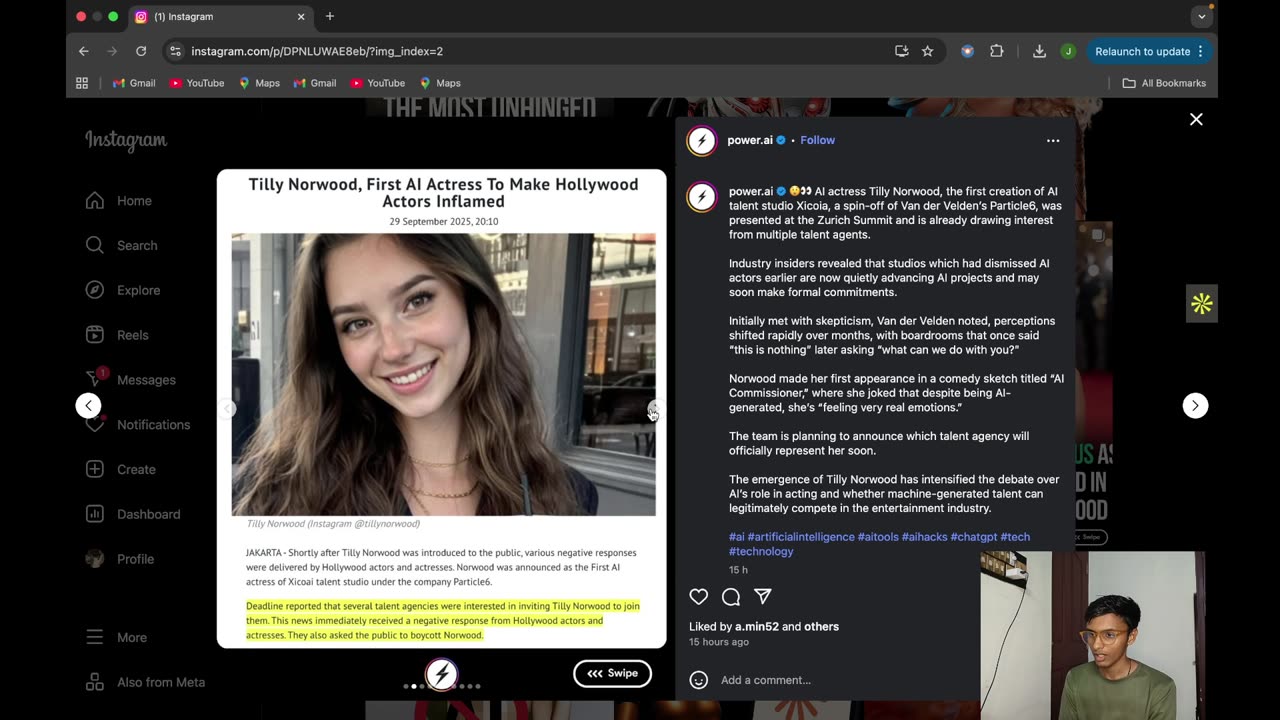Show next image in carousel
1280x720 pixels.
(x=654, y=409)
